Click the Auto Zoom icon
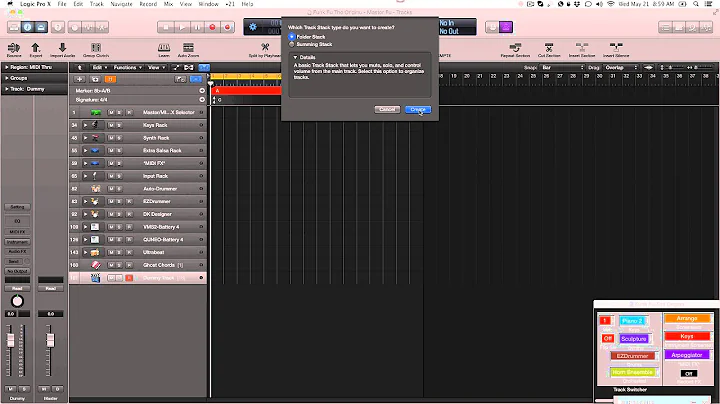Screen dimensions: 720x404 (188, 48)
